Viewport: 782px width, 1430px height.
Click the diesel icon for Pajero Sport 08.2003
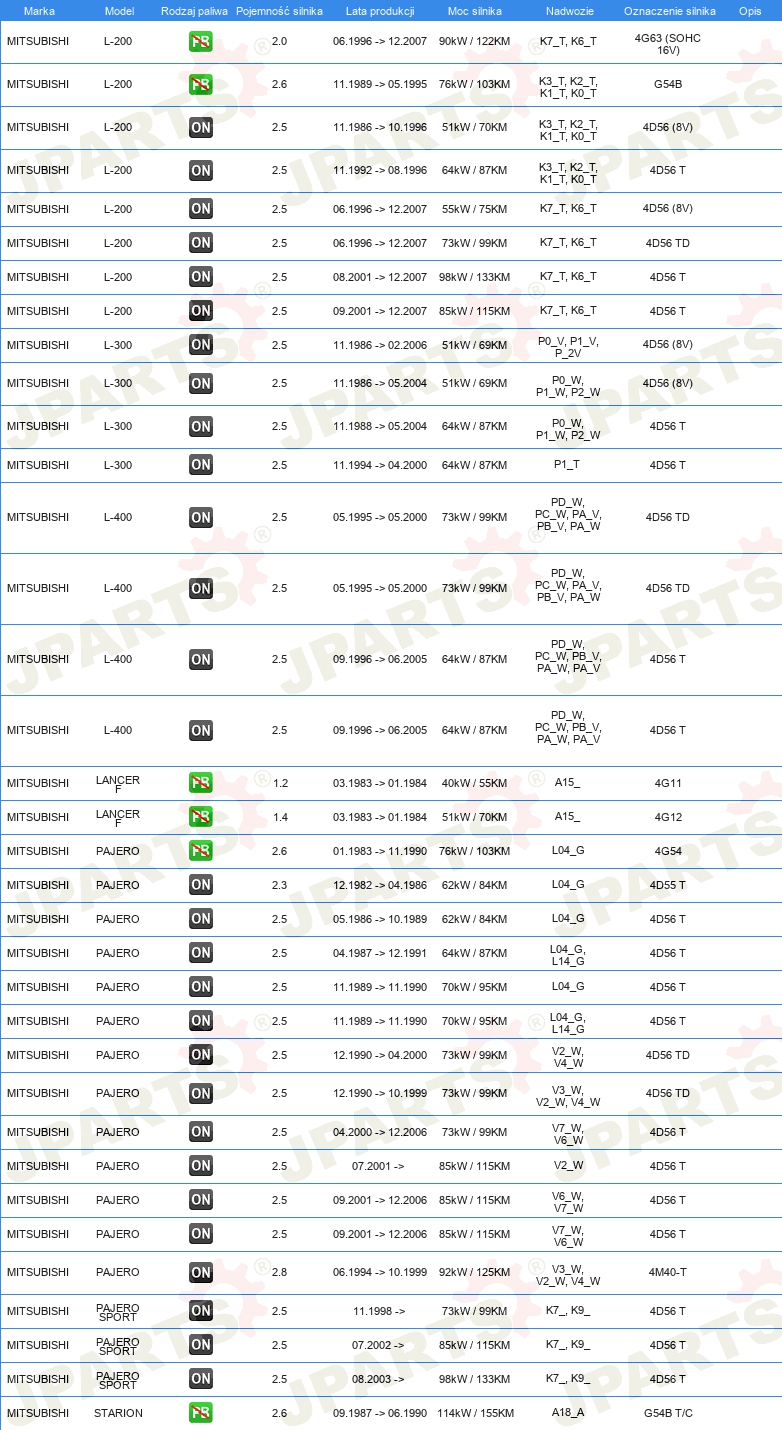pyautogui.click(x=201, y=1379)
